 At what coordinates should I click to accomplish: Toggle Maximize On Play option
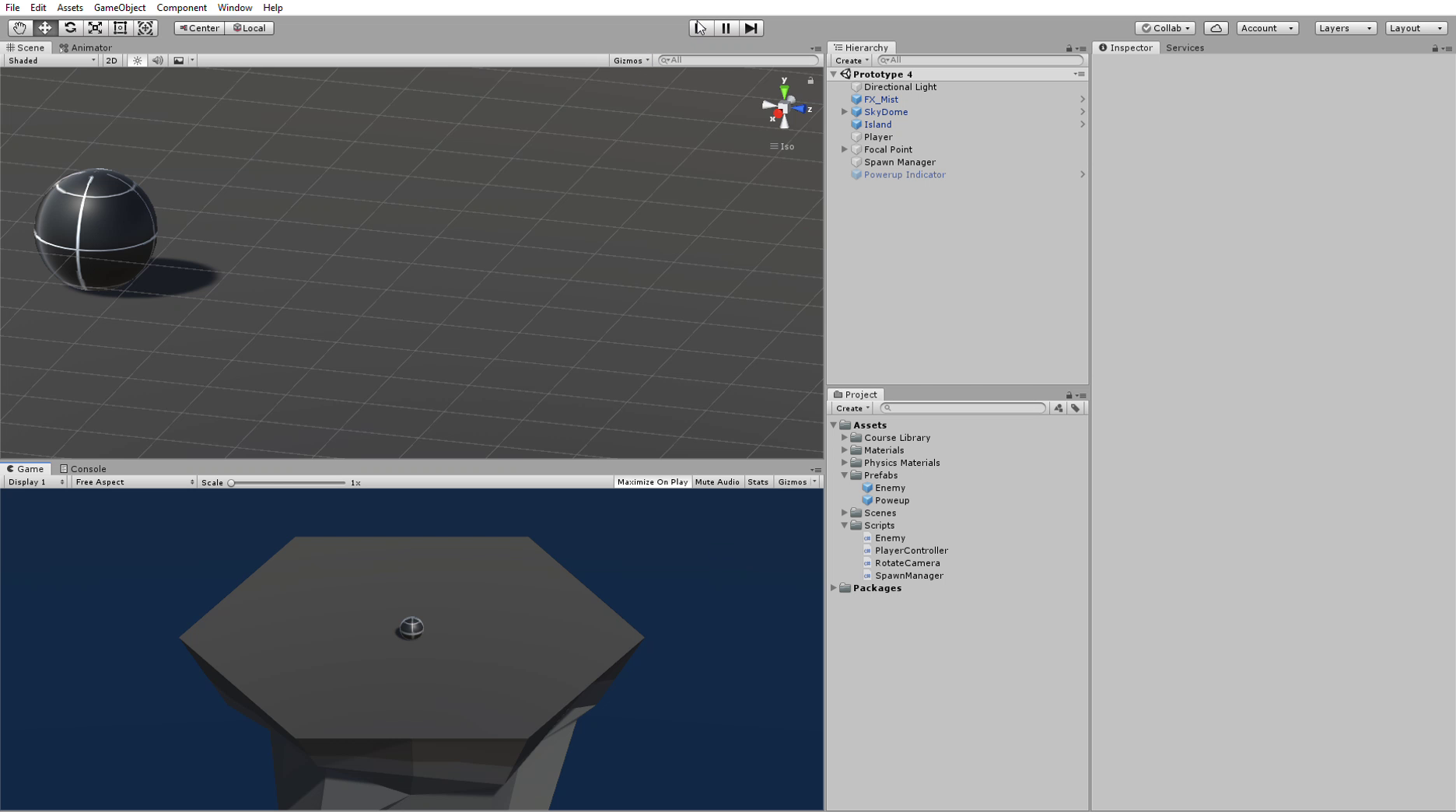pyautogui.click(x=652, y=482)
